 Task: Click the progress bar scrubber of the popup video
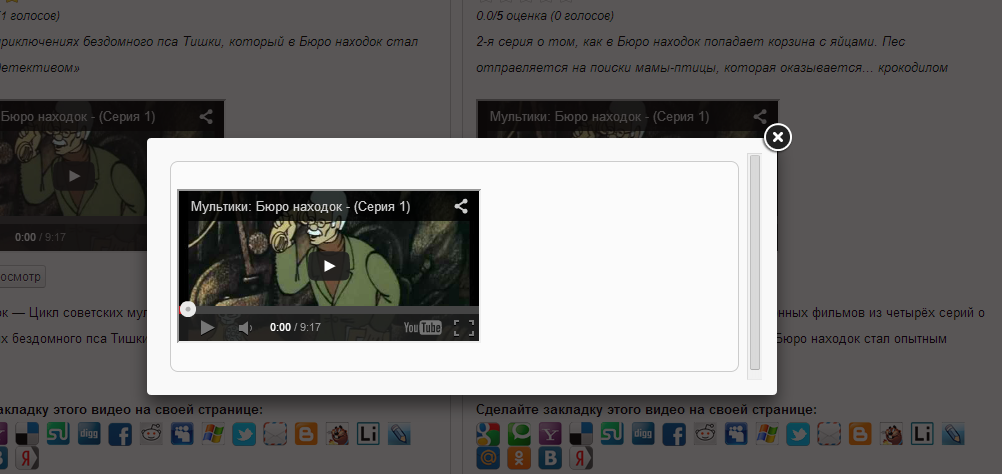(x=187, y=309)
